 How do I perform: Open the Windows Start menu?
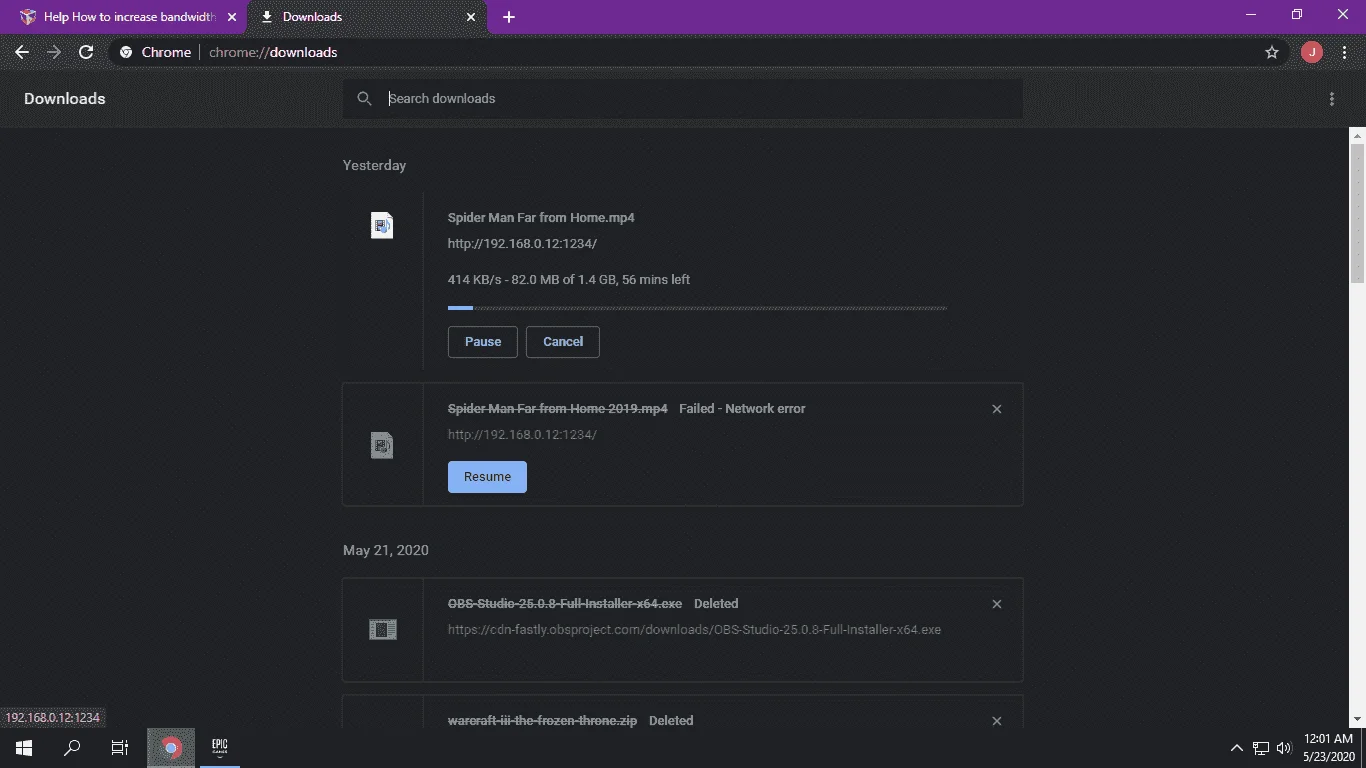coord(23,747)
